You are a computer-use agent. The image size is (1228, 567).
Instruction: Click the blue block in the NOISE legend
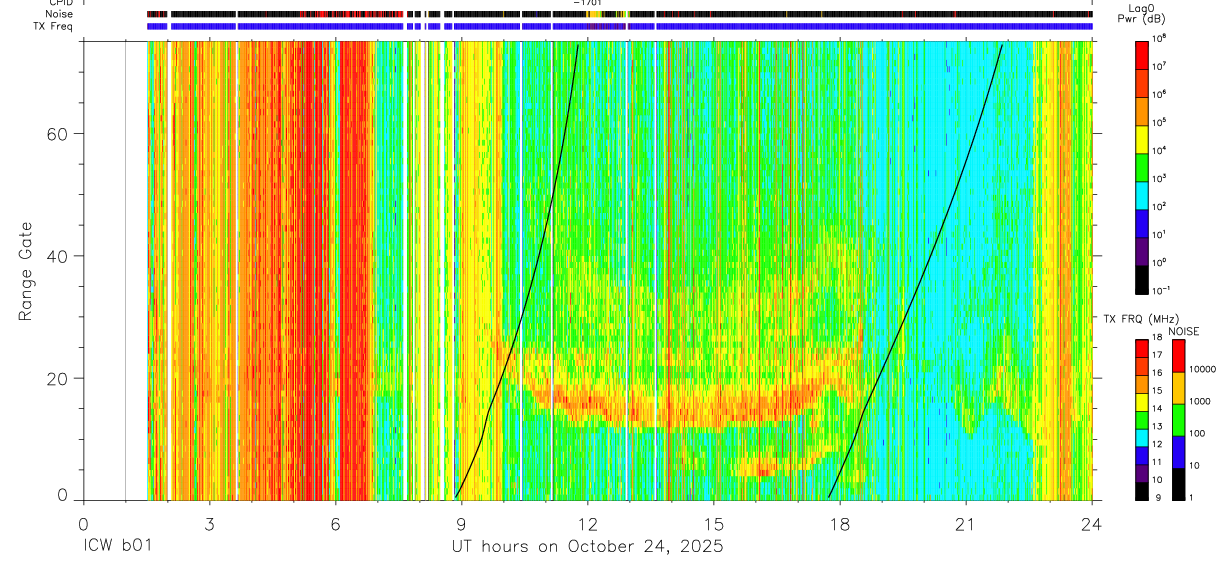1178,452
